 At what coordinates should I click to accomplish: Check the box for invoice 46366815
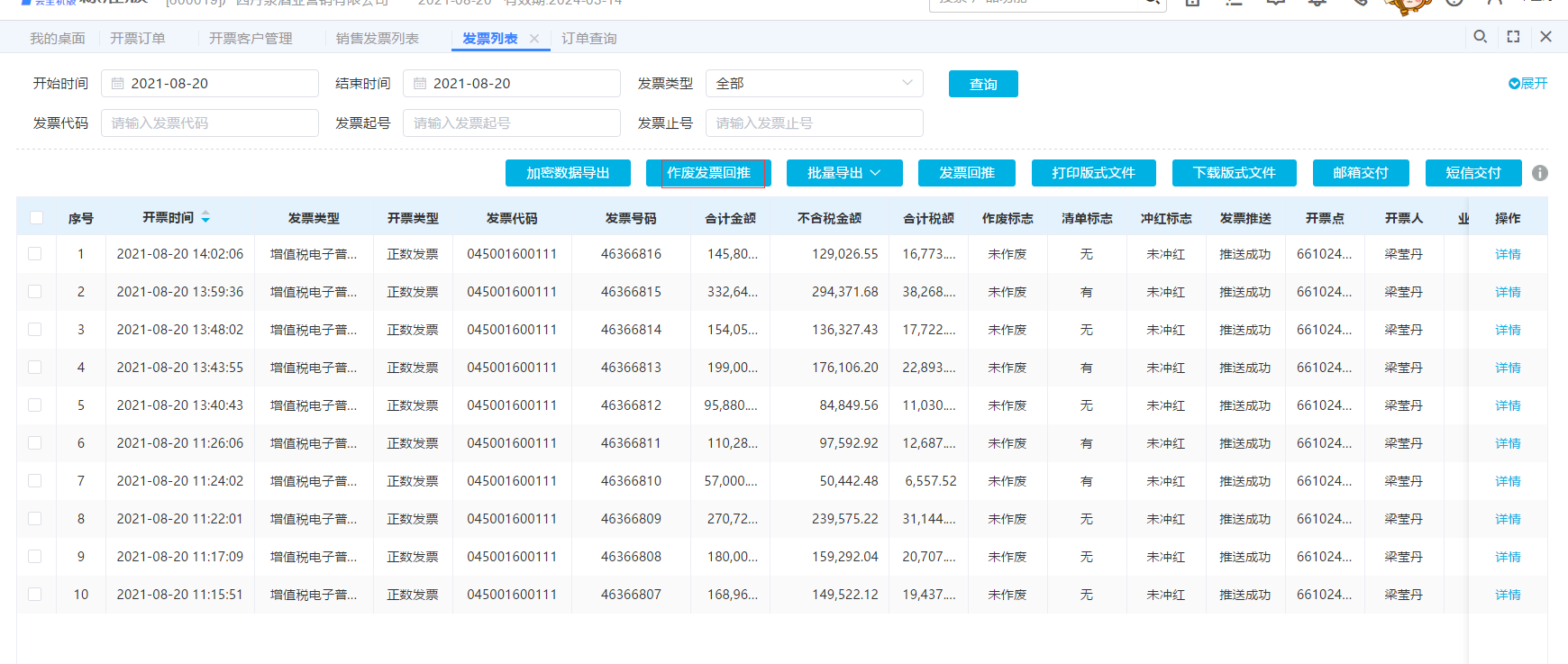tap(35, 292)
